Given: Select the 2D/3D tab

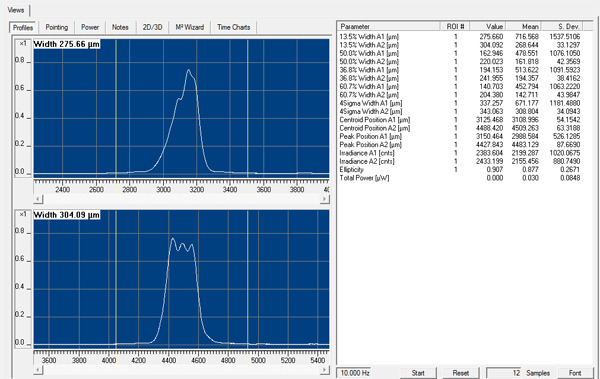Looking at the screenshot, I should 152,27.
